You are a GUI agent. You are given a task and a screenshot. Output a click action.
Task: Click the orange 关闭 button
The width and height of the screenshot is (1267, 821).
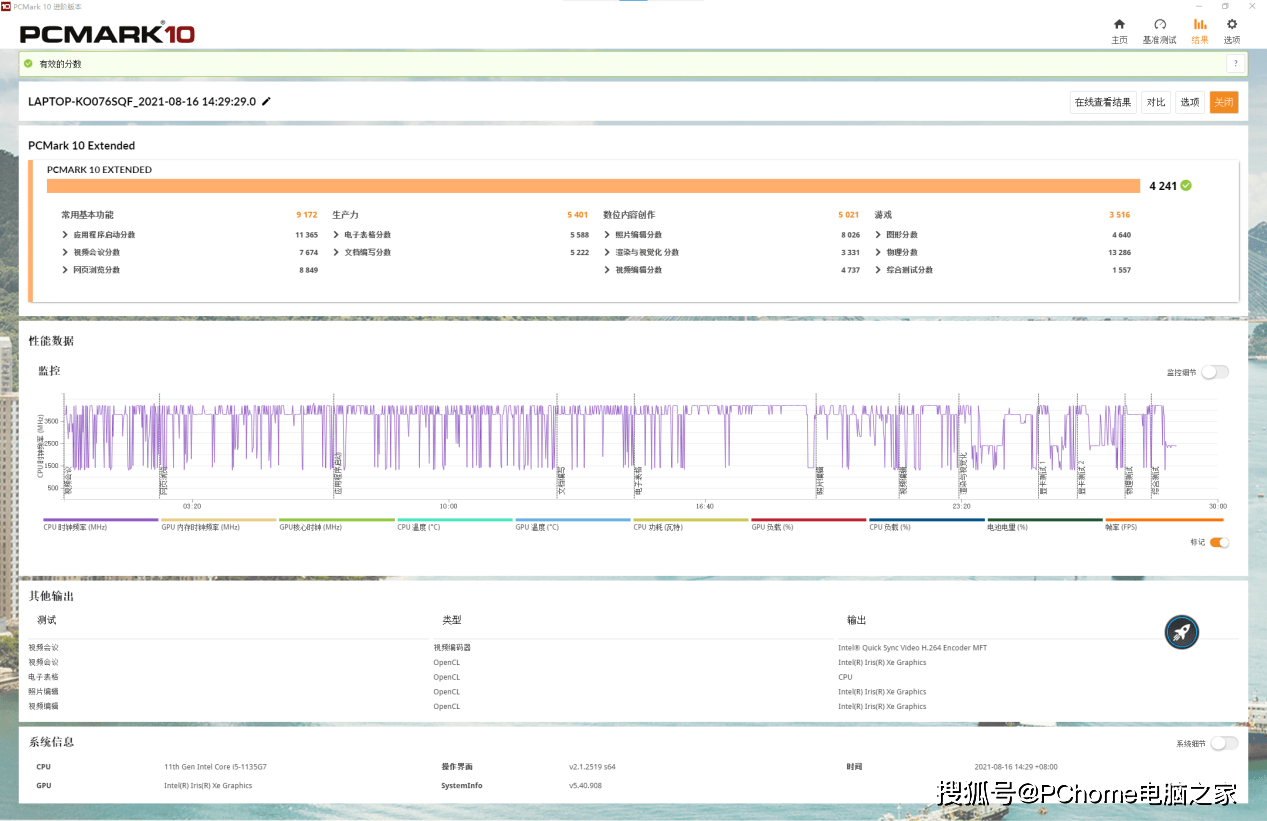pos(1224,102)
